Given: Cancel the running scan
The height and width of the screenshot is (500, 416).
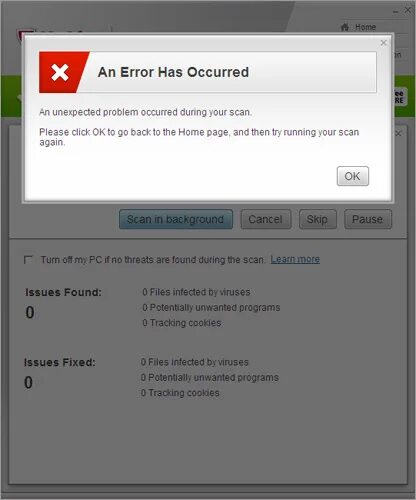Looking at the screenshot, I should 266,219.
